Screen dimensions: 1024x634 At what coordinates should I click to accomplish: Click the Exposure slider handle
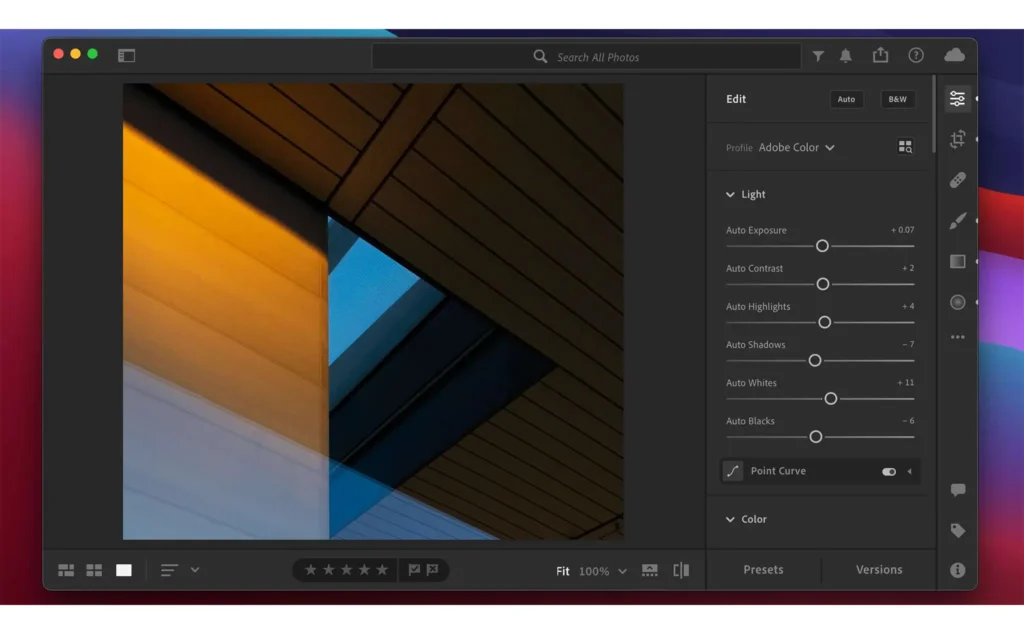pos(822,246)
